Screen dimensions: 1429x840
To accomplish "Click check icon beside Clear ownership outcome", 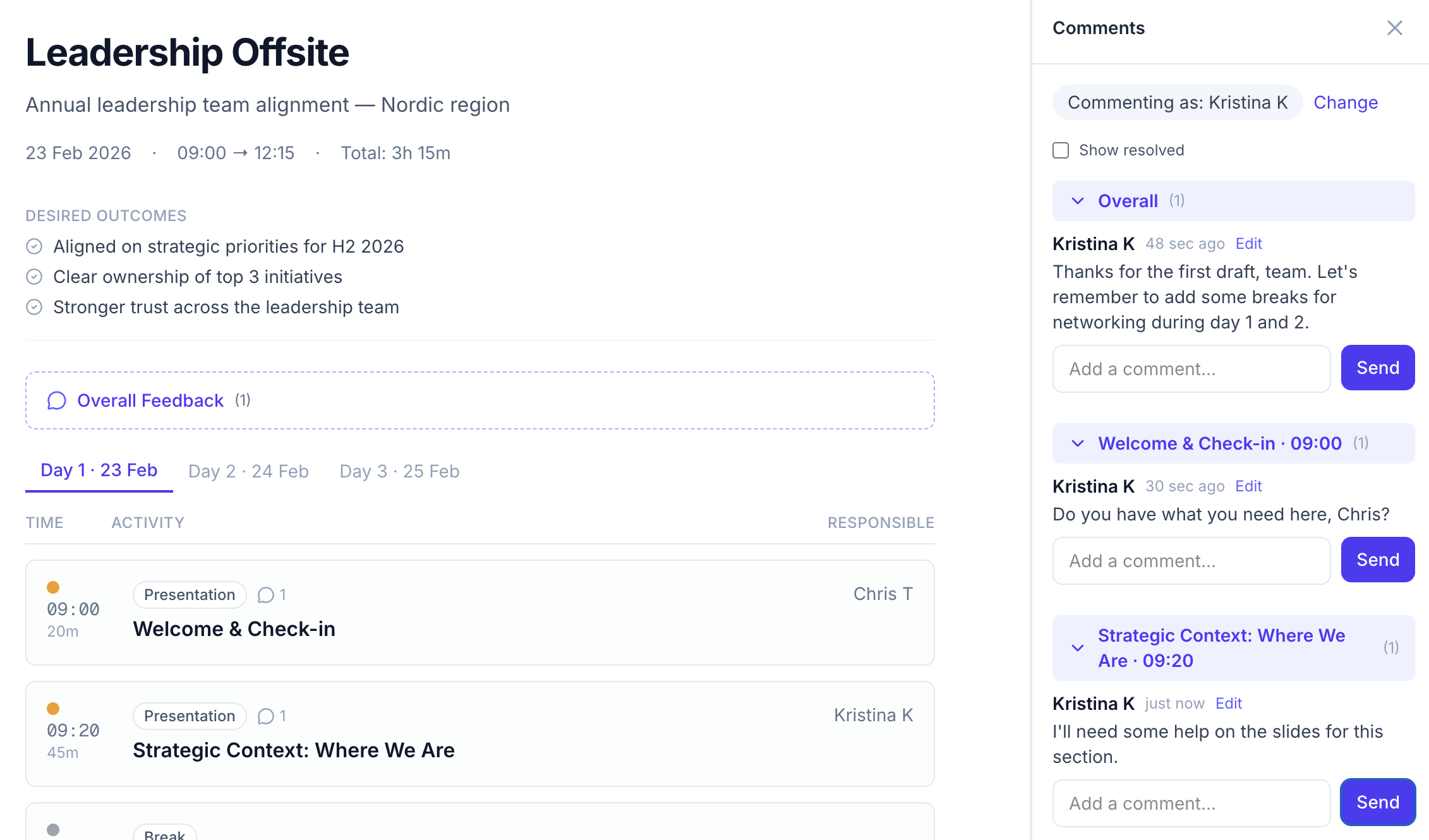I will [34, 277].
